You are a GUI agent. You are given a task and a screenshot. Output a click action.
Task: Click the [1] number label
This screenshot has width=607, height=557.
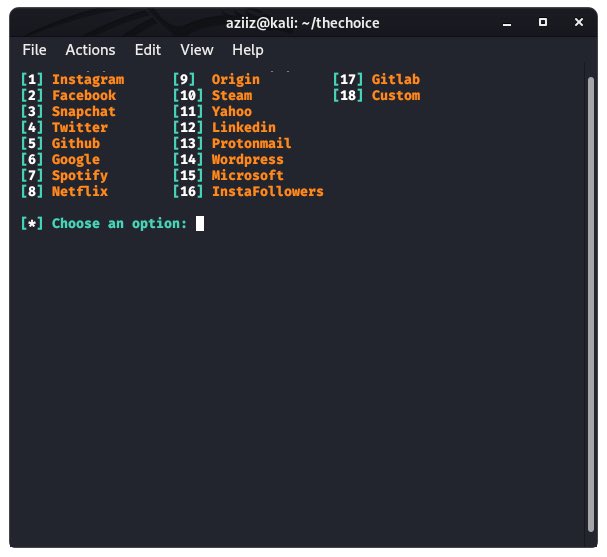[32, 80]
